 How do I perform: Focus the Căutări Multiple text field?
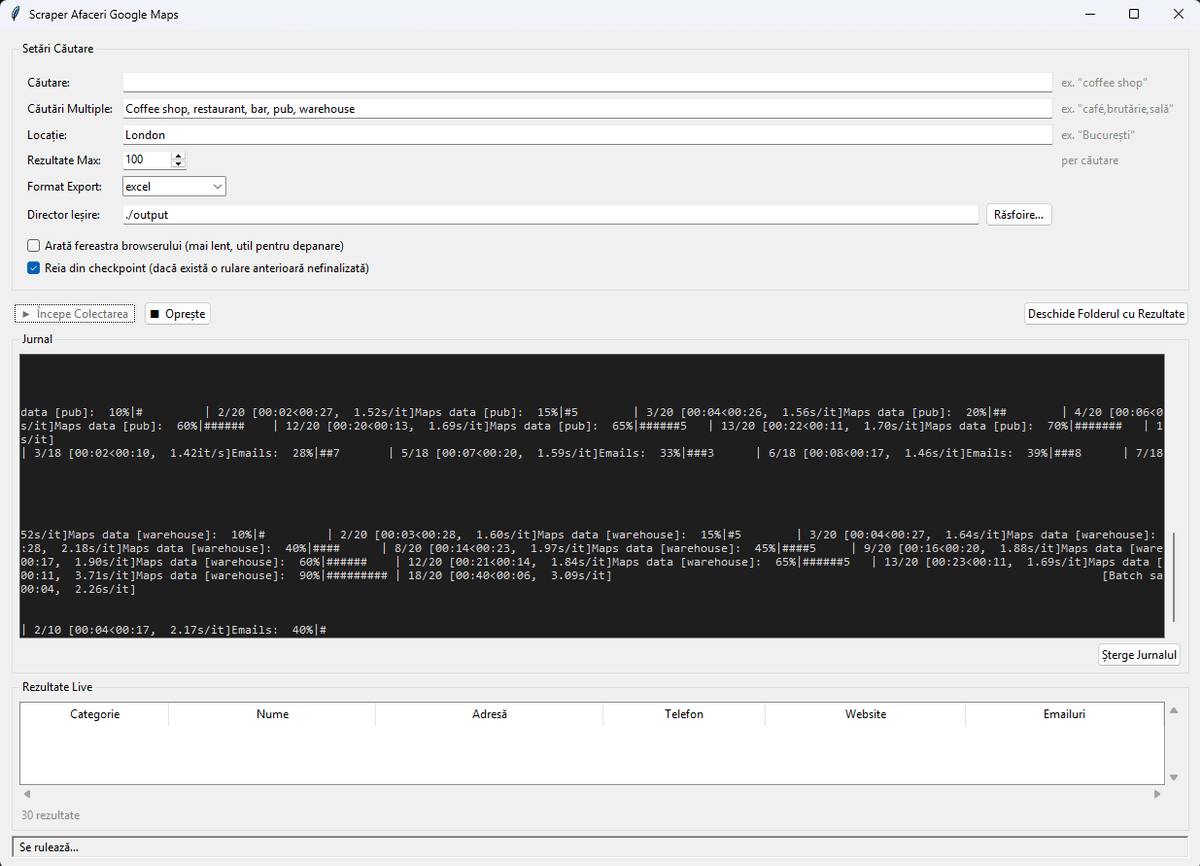click(587, 109)
